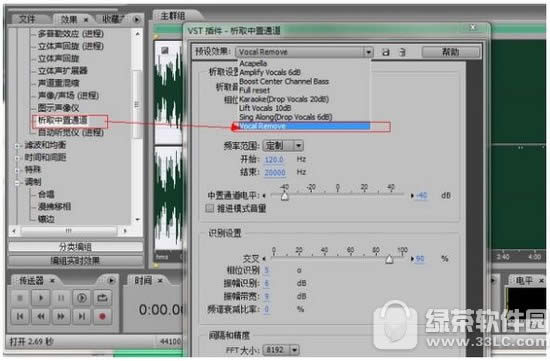Stop playback in the transport panel

click(20, 298)
